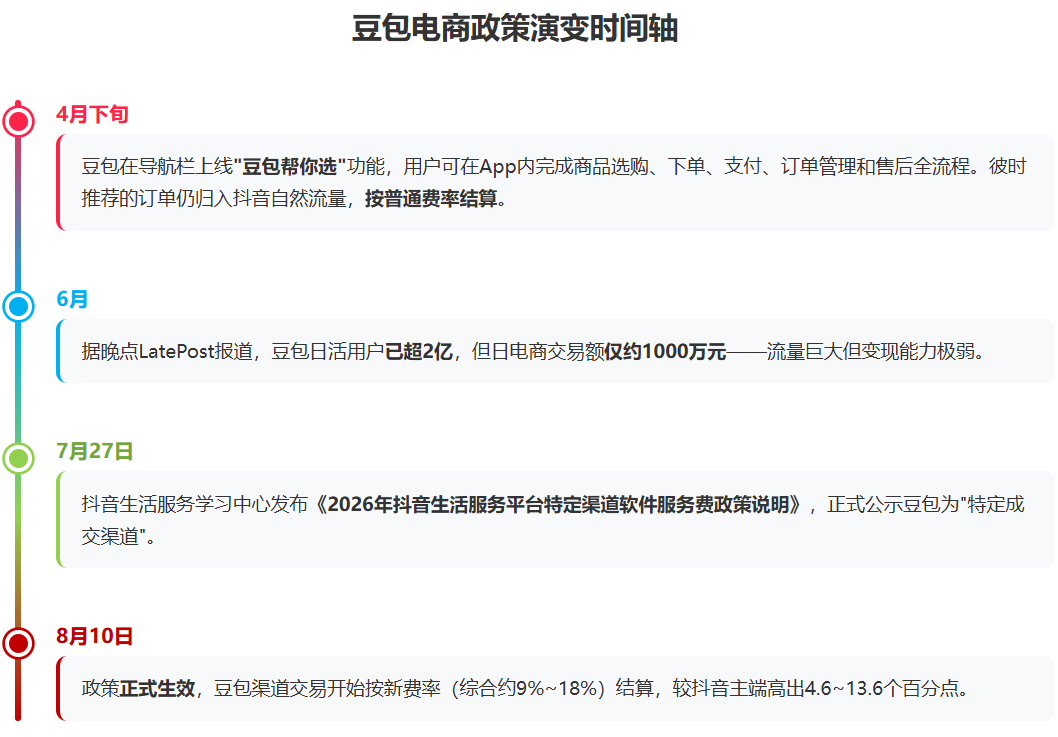
Task: Click the green timeline marker for 7月27日
Action: [x=18, y=458]
